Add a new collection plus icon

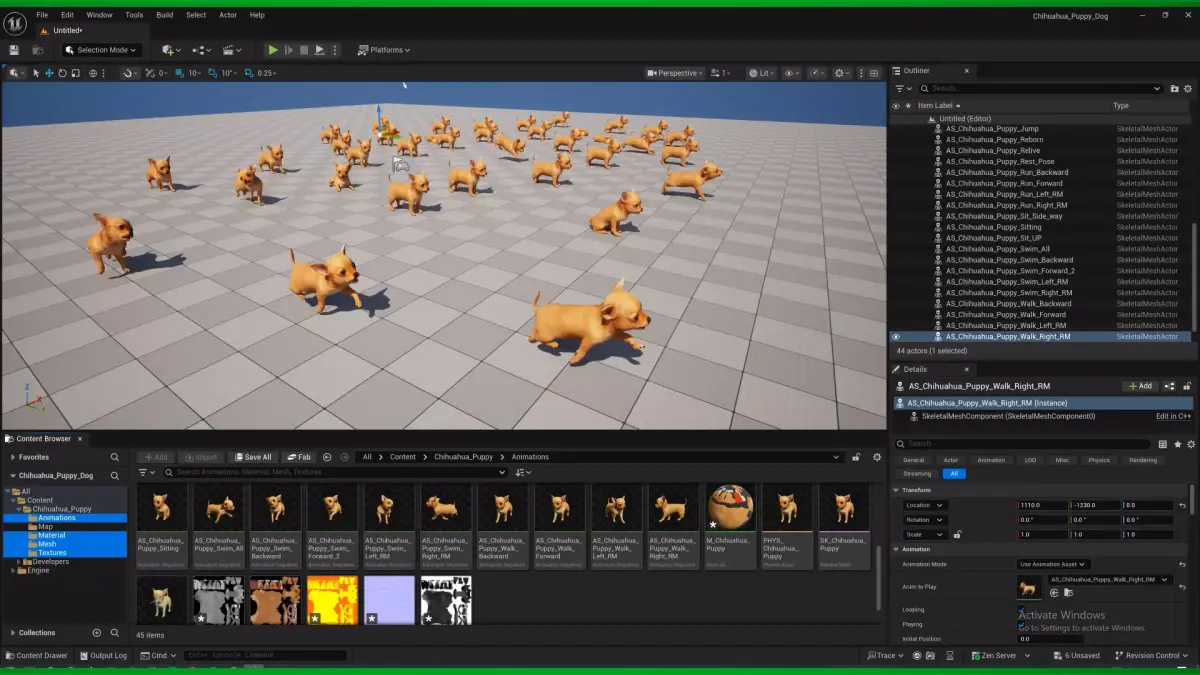coord(97,633)
